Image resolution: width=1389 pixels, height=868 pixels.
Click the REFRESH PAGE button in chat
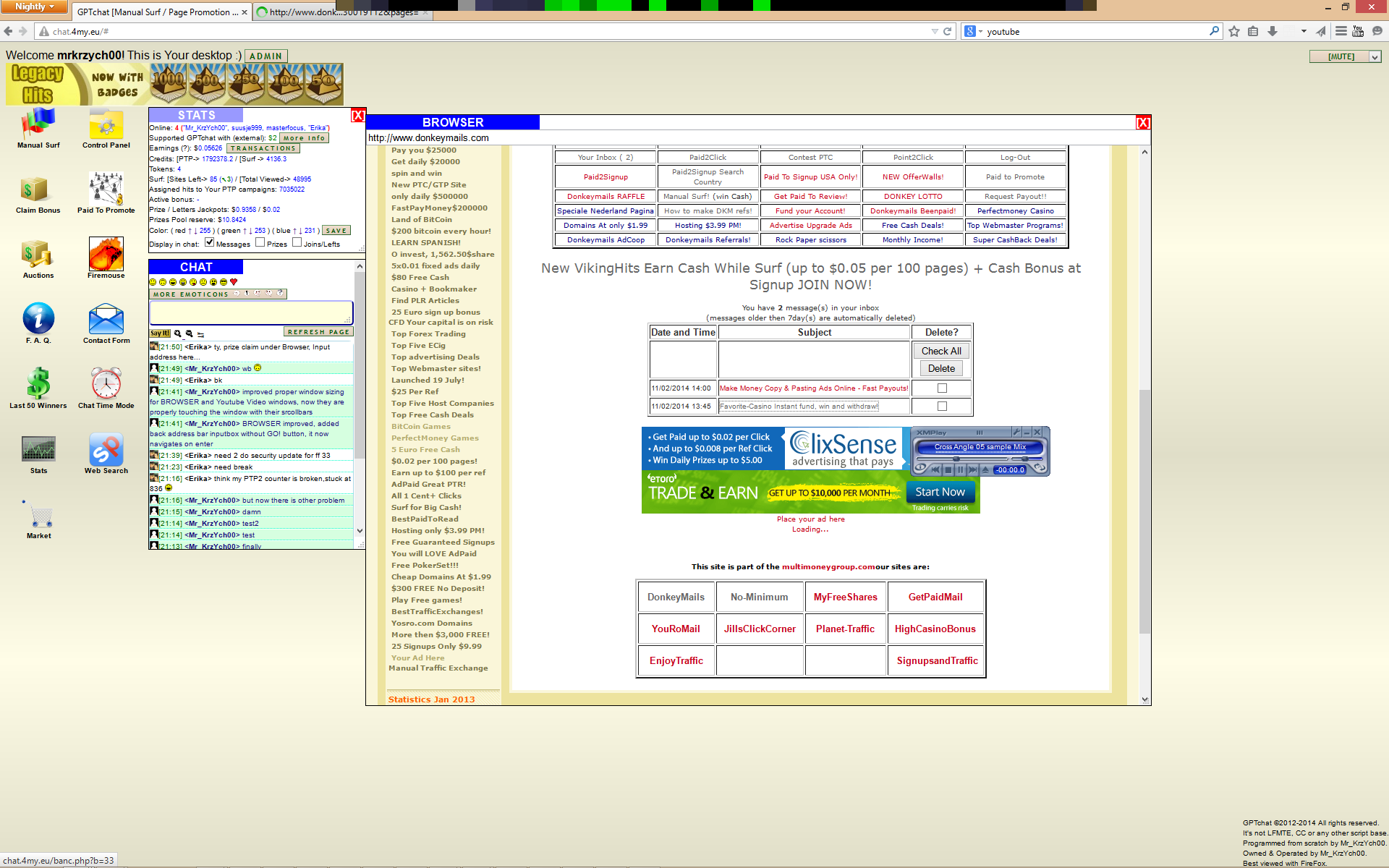(318, 332)
